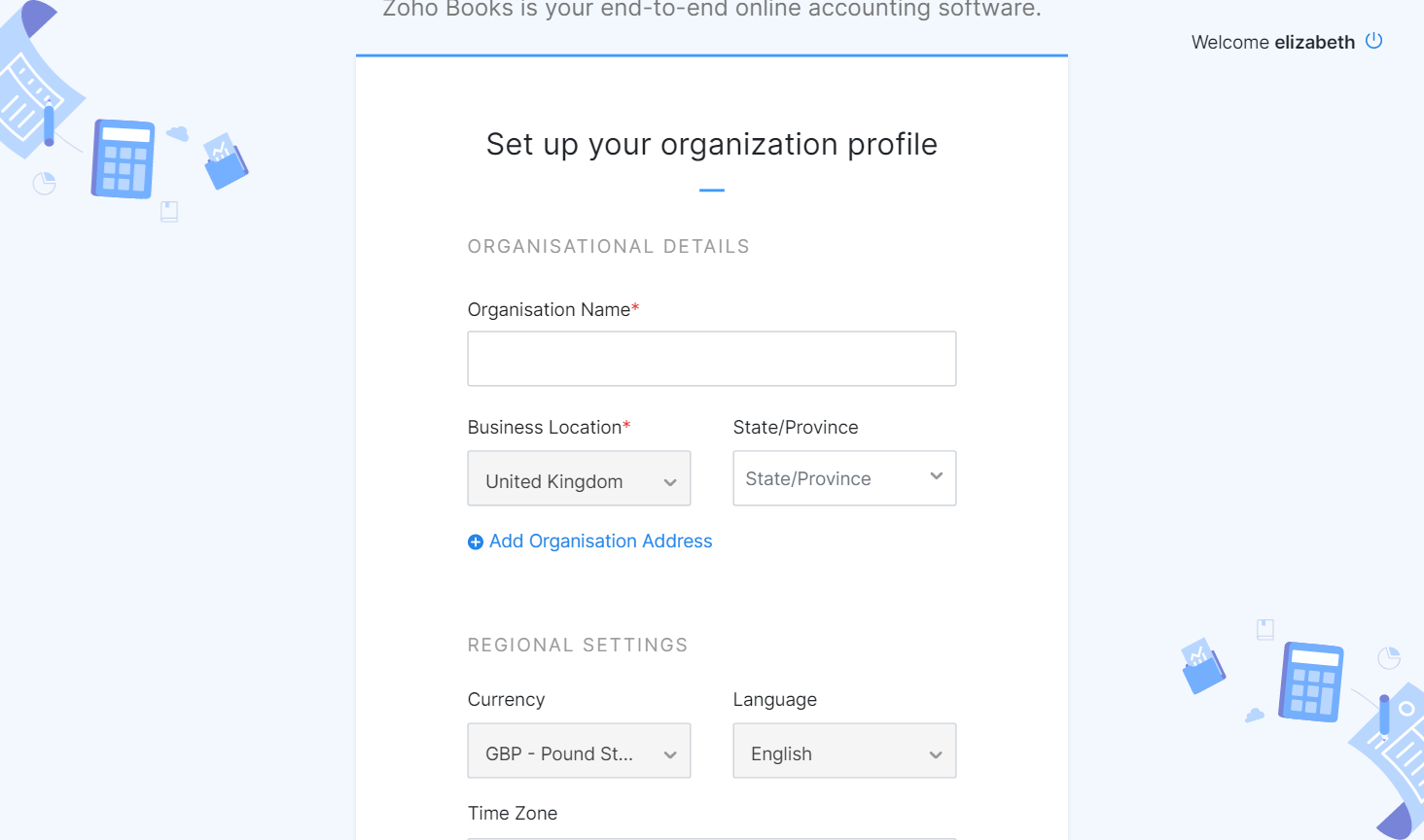The image size is (1424, 840).
Task: Click the small cloud icon in the top-left
Action: (177, 133)
